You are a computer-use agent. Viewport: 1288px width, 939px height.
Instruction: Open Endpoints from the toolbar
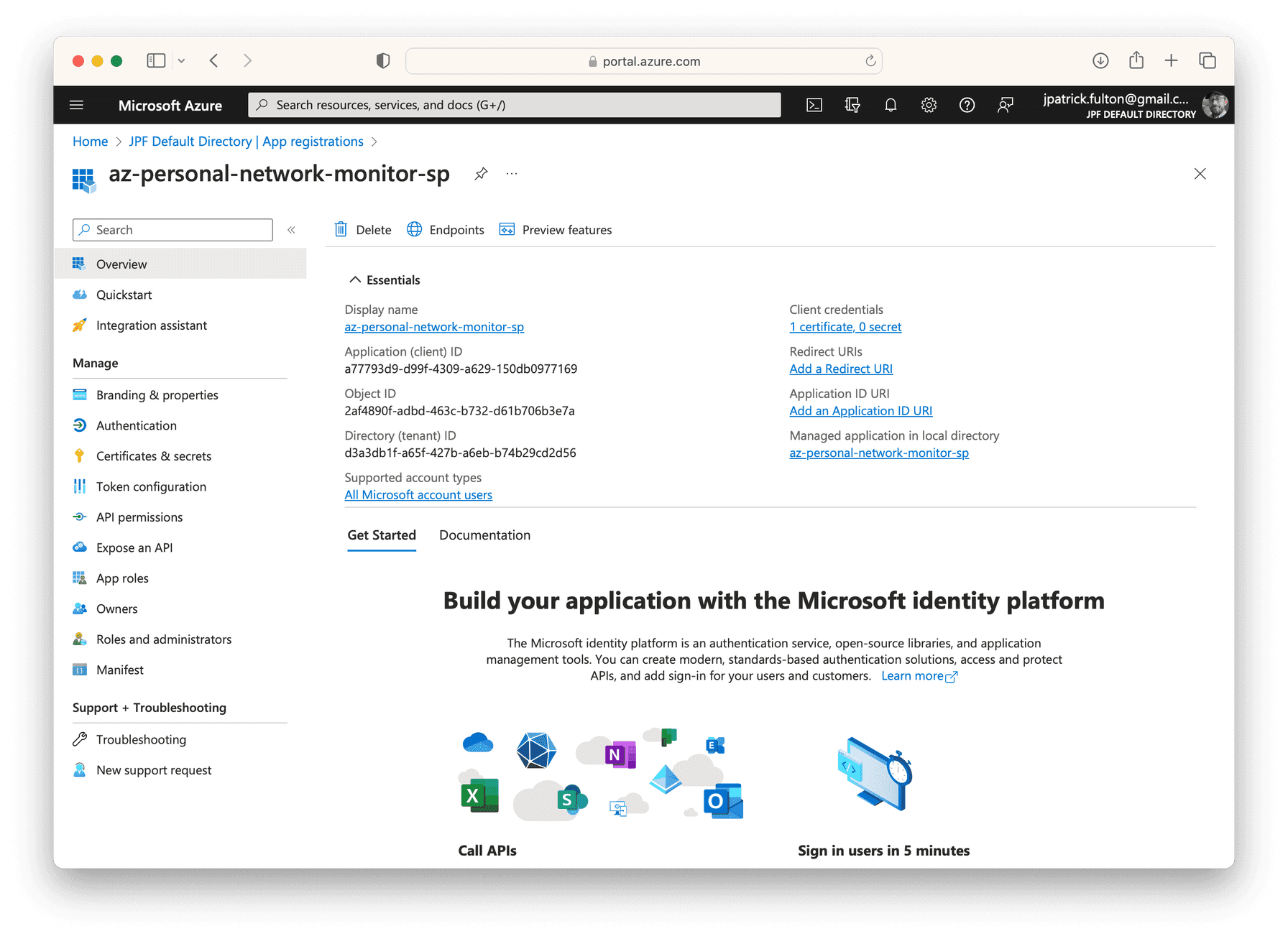coord(446,230)
